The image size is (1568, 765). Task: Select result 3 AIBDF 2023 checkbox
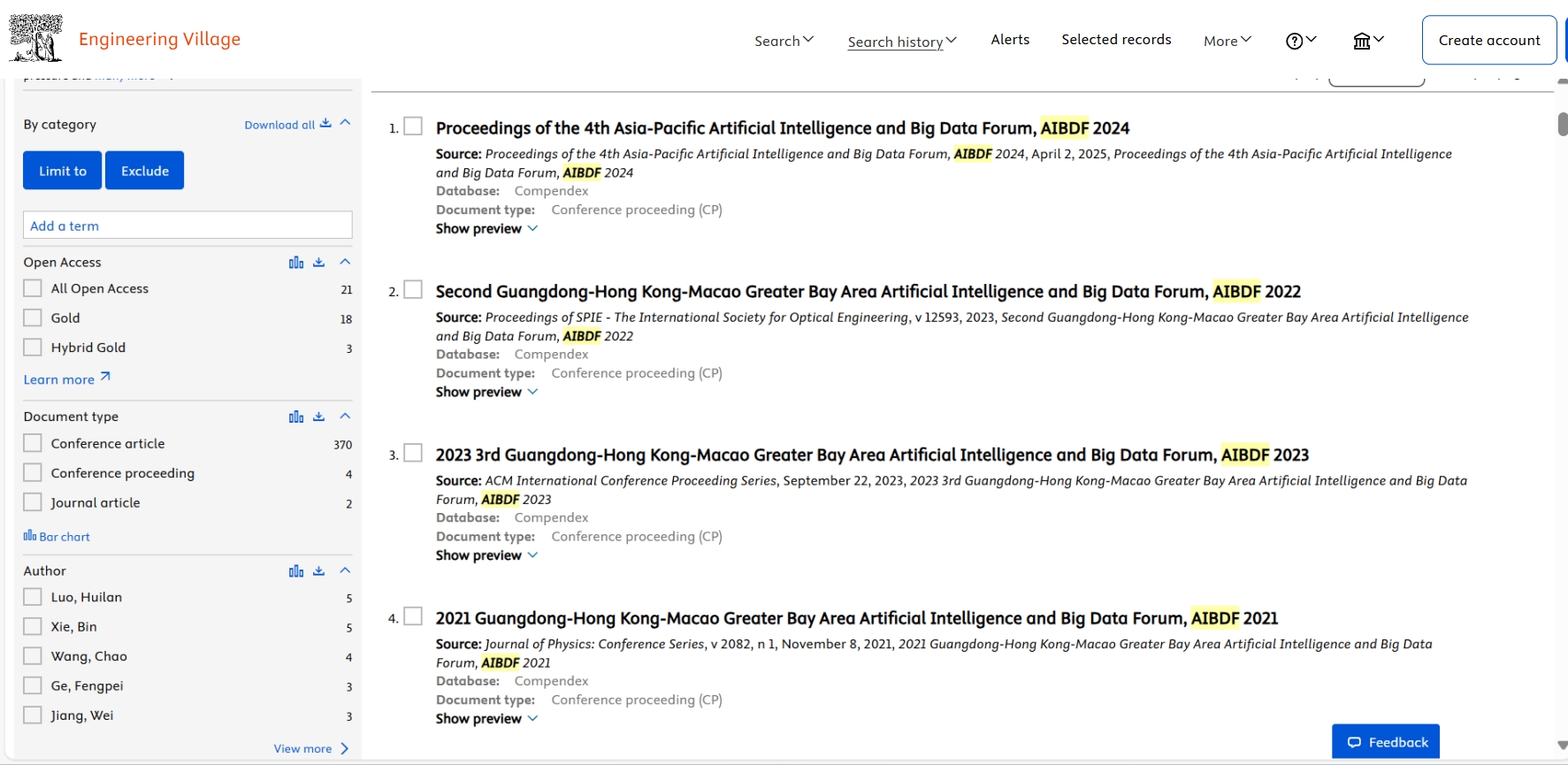(x=413, y=453)
